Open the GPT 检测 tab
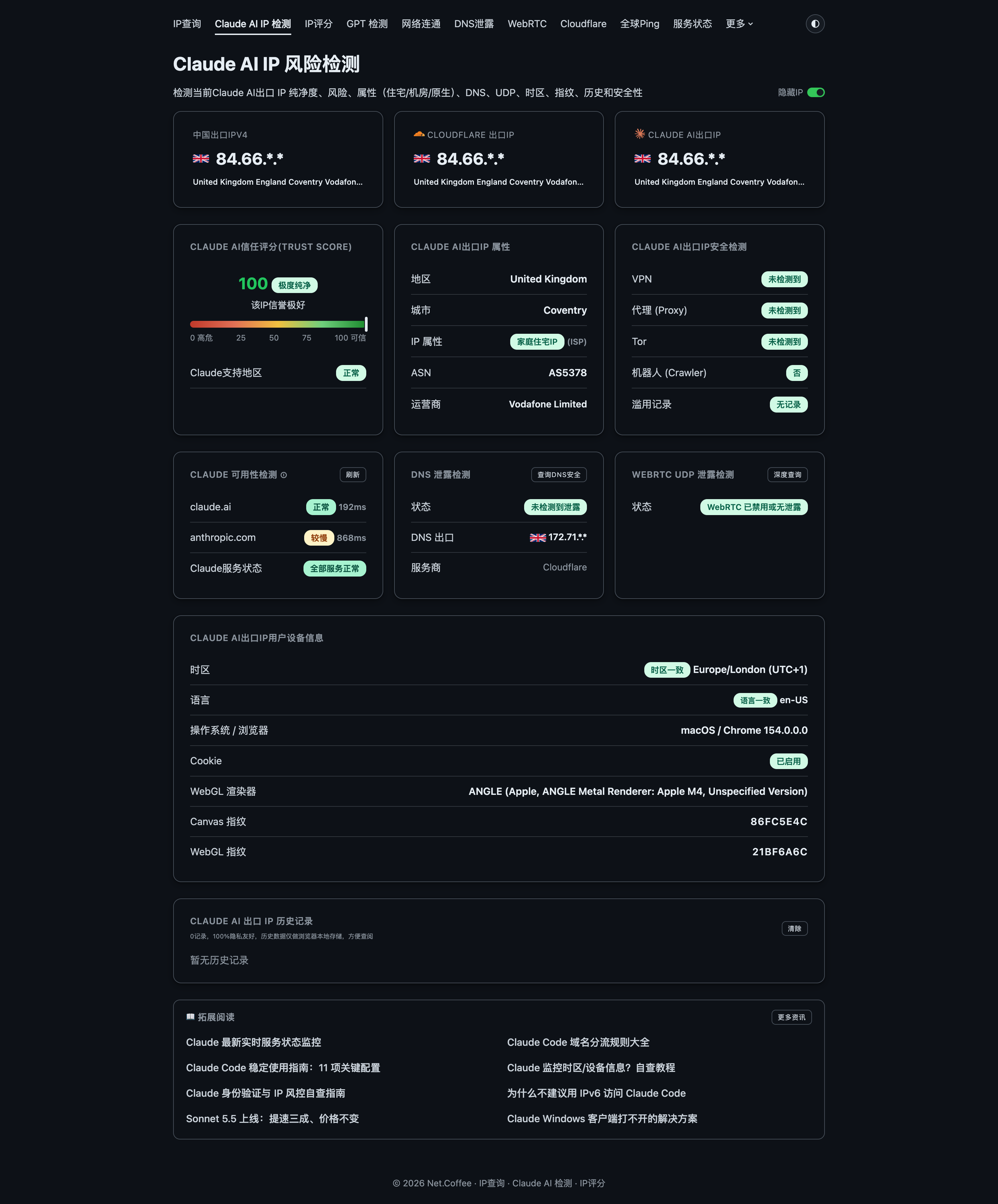The image size is (998, 1204). click(367, 23)
